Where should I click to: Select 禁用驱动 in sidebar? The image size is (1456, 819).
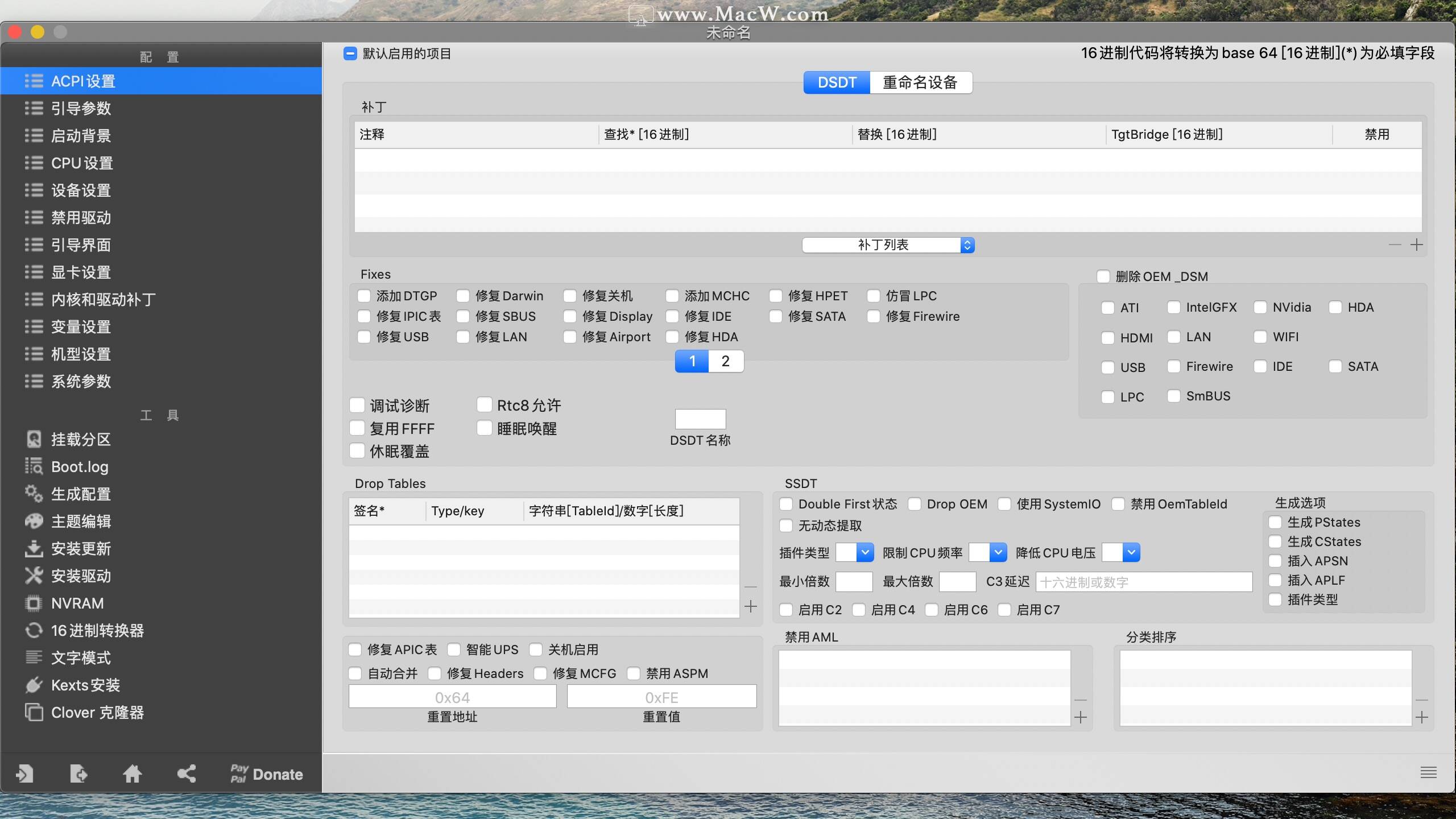click(161, 217)
